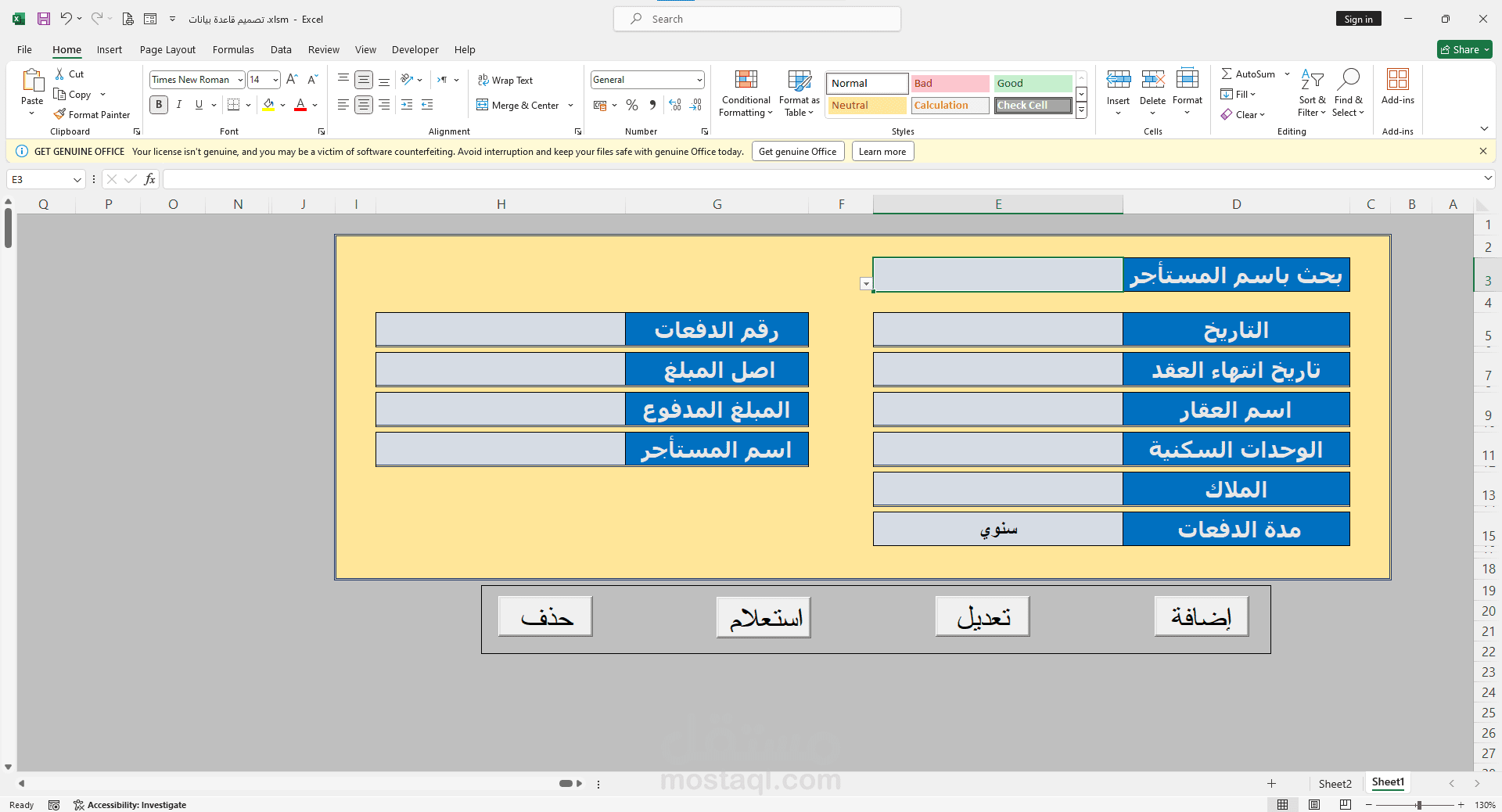This screenshot has width=1502, height=812.
Task: Apply Merge & Center to selection
Action: coord(519,105)
